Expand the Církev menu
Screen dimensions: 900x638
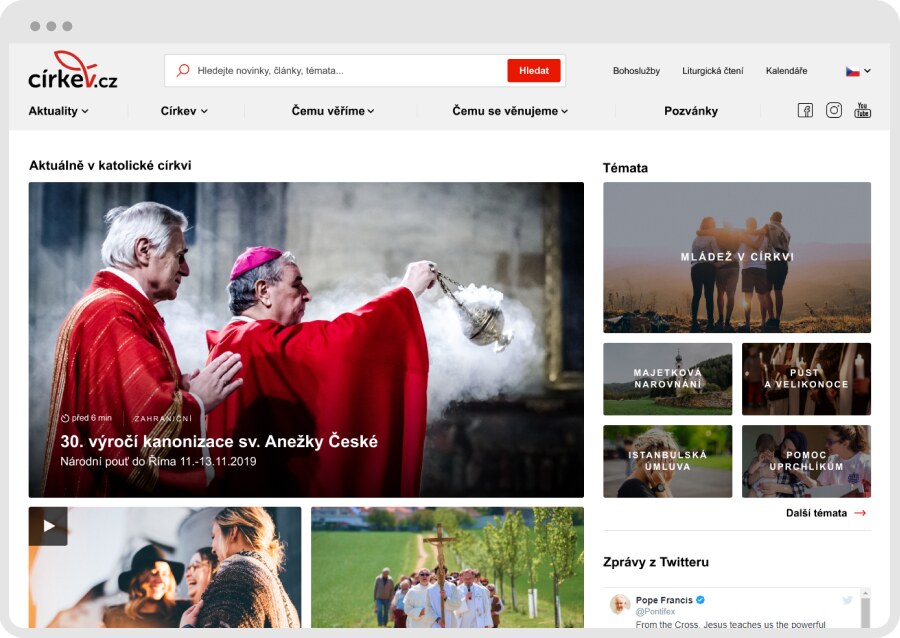coord(184,111)
